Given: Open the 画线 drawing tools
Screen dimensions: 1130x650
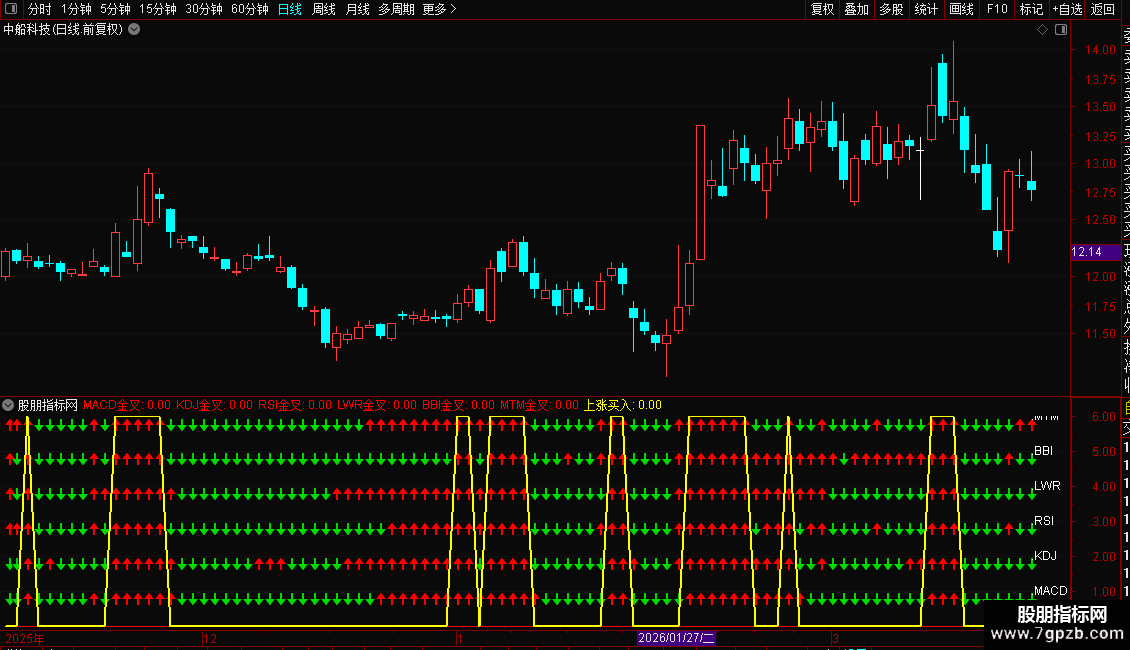Looking at the screenshot, I should coord(961,9).
